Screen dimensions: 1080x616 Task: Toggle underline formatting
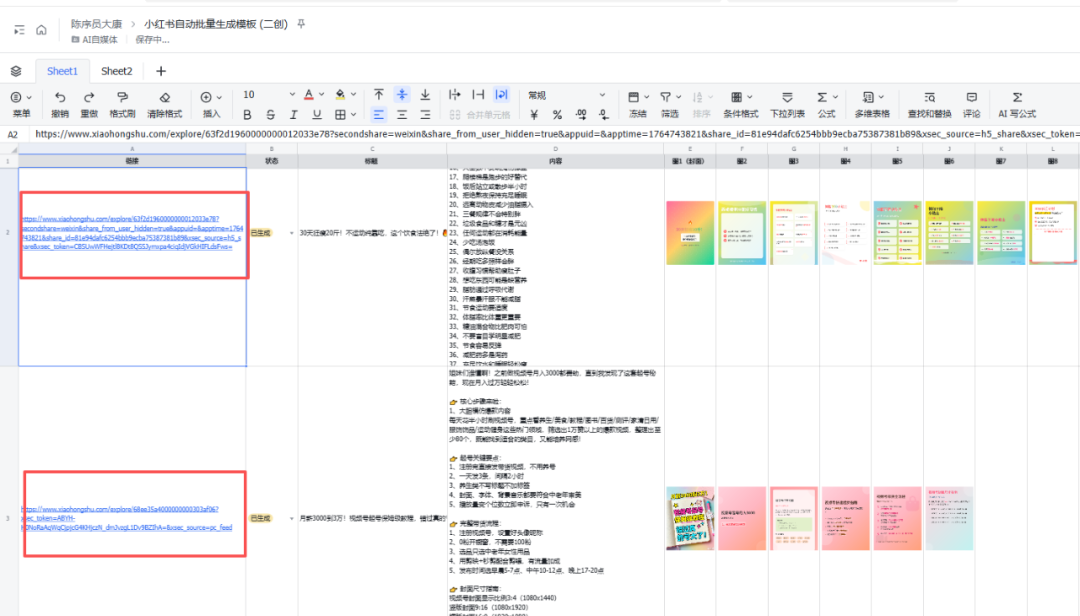[317, 114]
